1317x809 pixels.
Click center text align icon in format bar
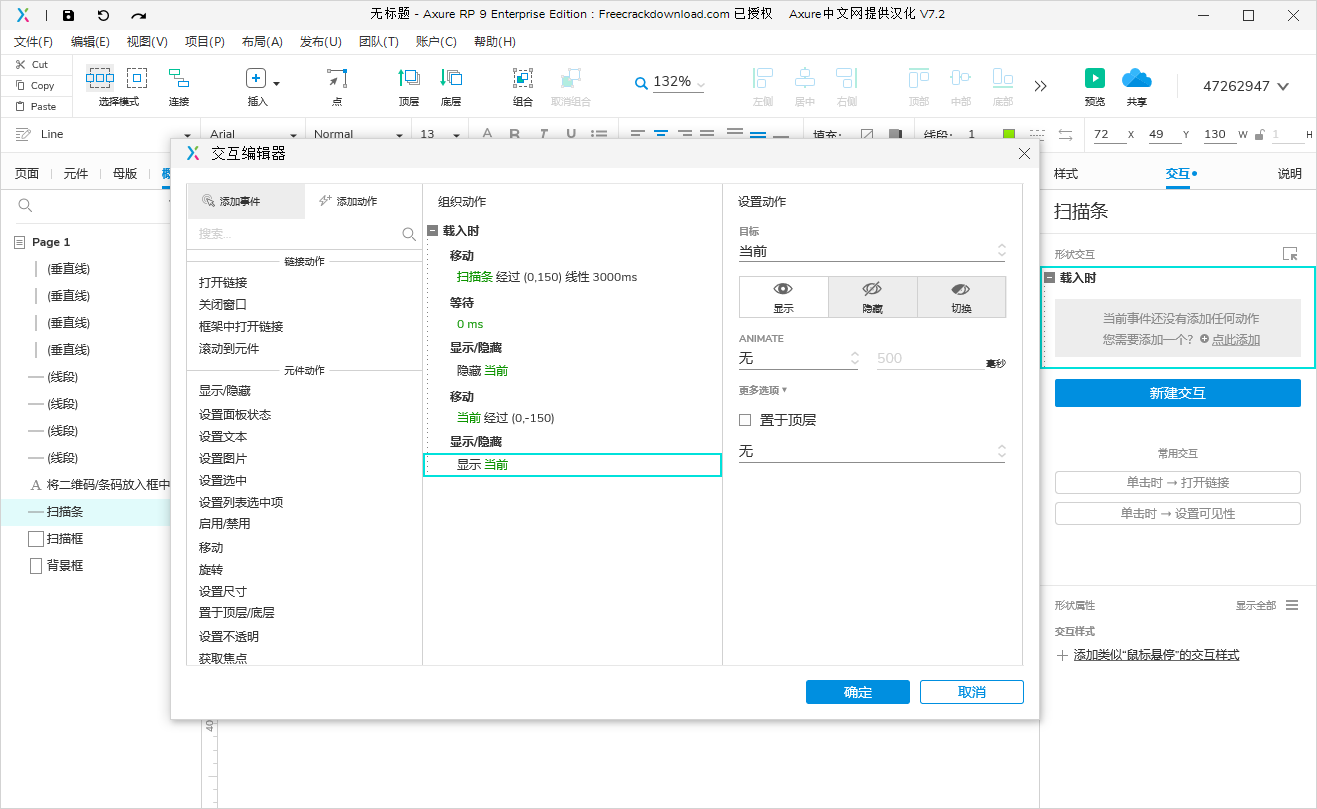point(661,134)
